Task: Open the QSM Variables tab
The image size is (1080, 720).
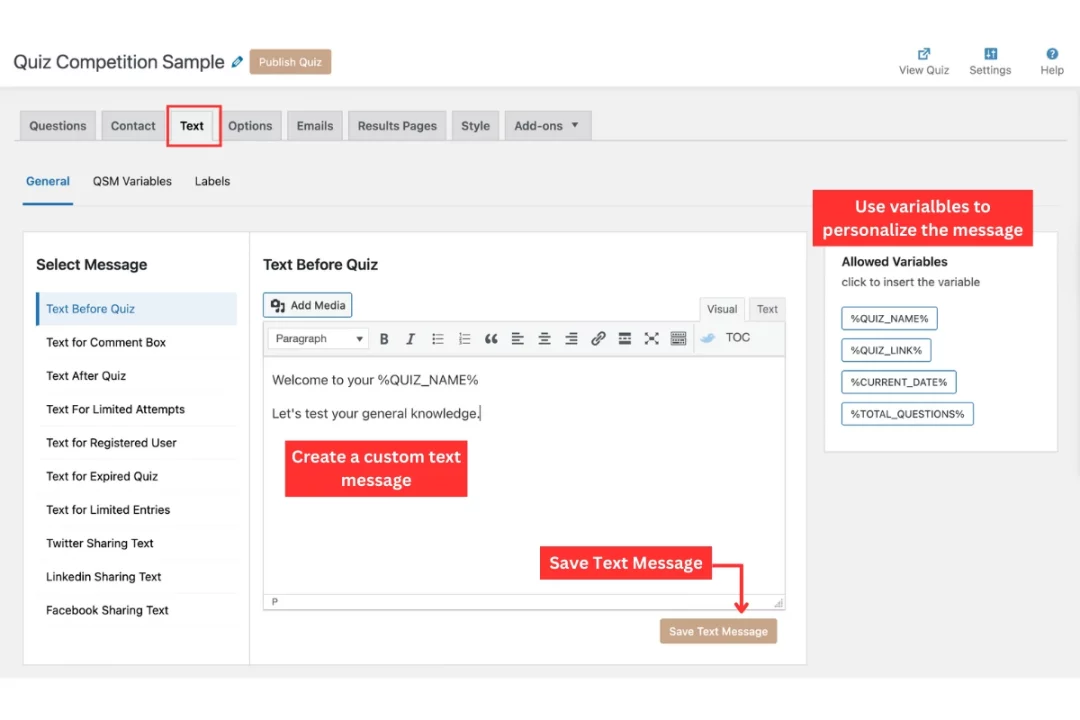Action: pyautogui.click(x=132, y=181)
